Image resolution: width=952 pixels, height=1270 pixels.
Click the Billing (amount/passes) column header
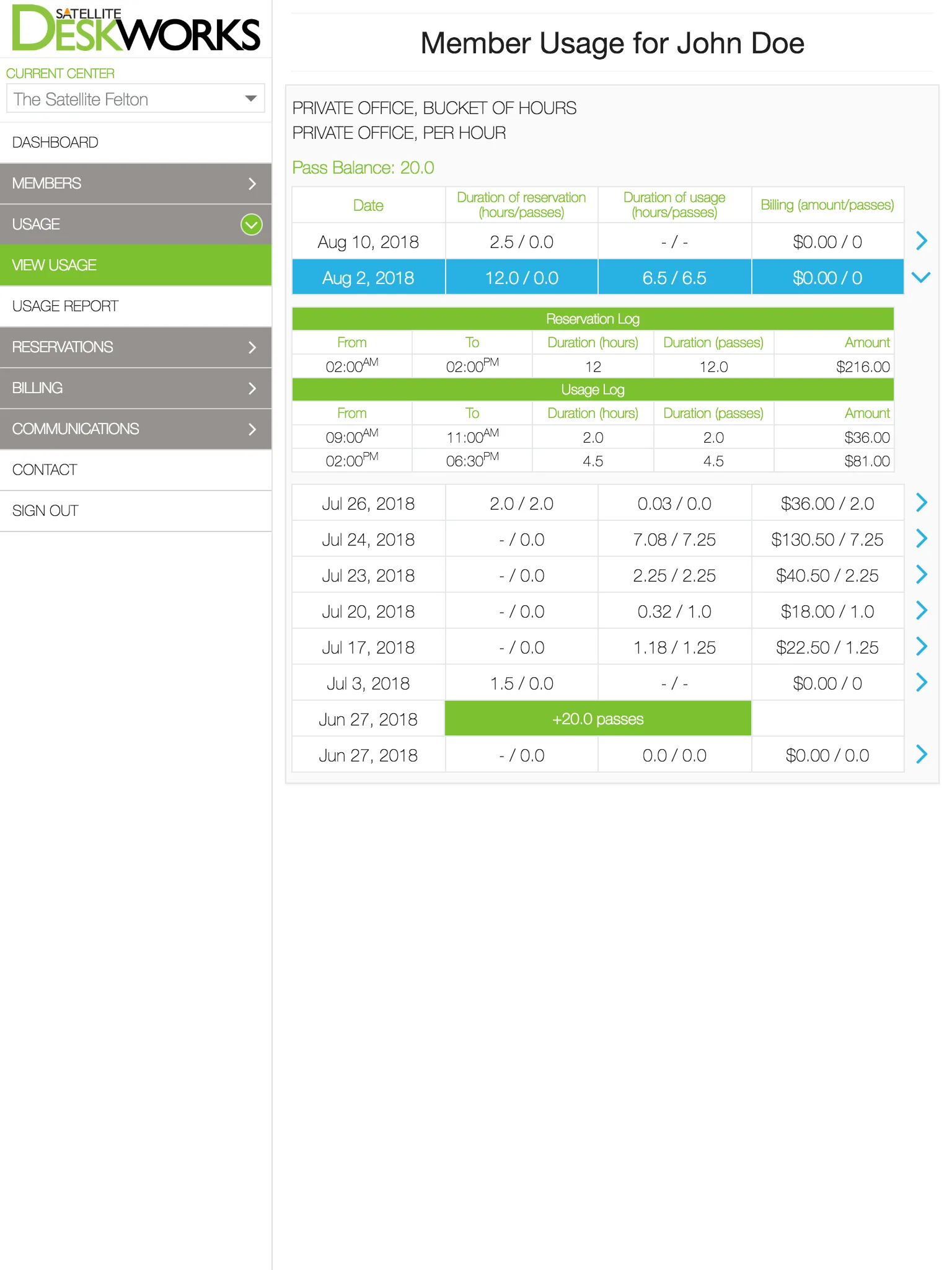pyautogui.click(x=827, y=205)
